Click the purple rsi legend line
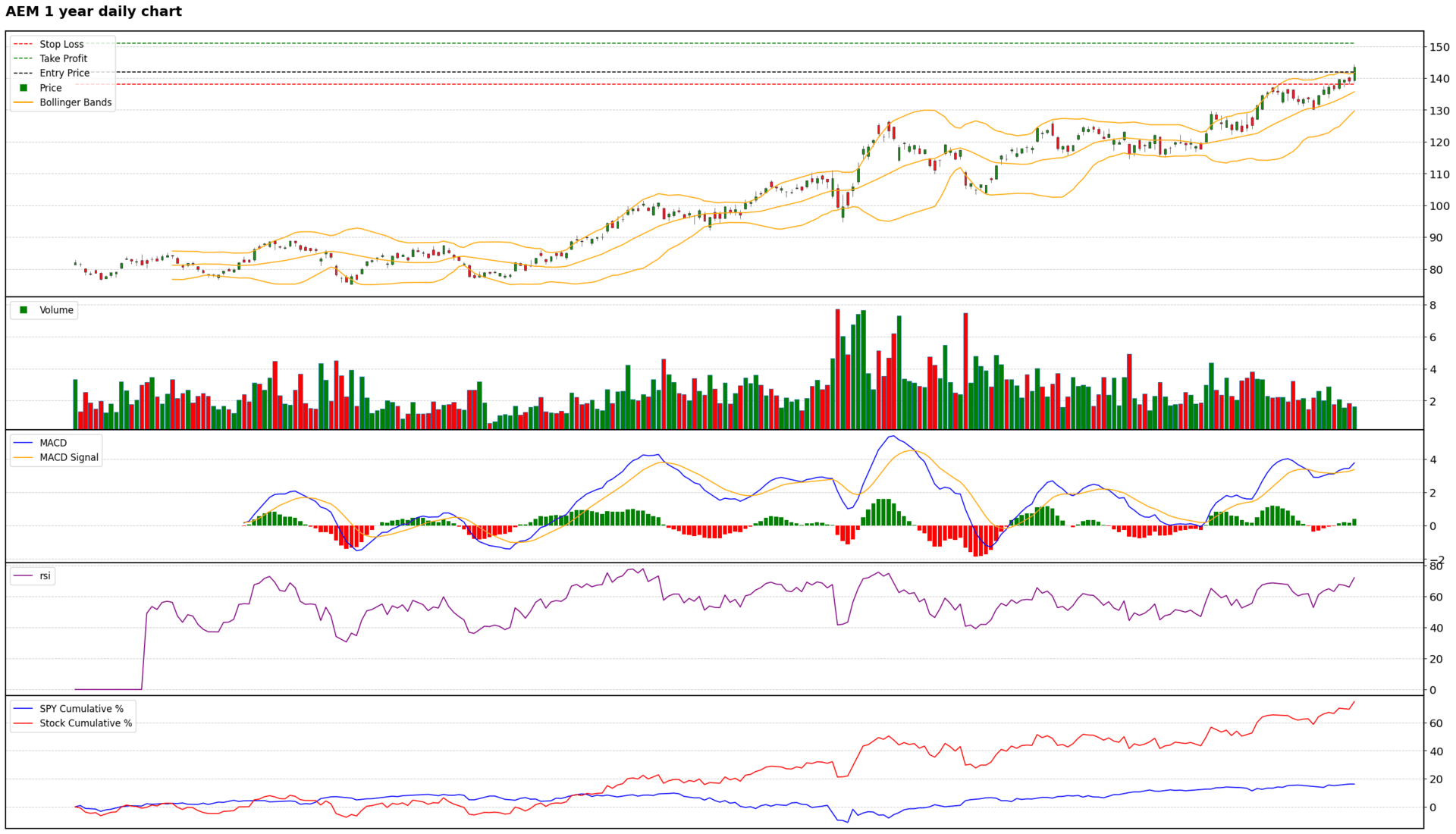 point(24,576)
